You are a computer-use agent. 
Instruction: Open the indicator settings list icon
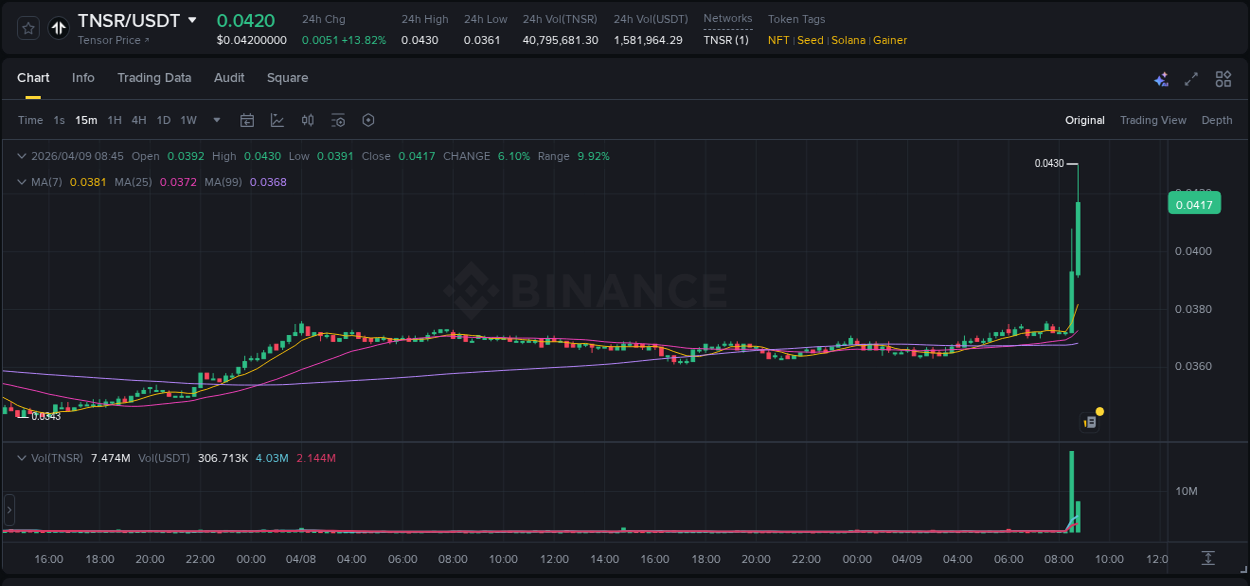pos(338,120)
